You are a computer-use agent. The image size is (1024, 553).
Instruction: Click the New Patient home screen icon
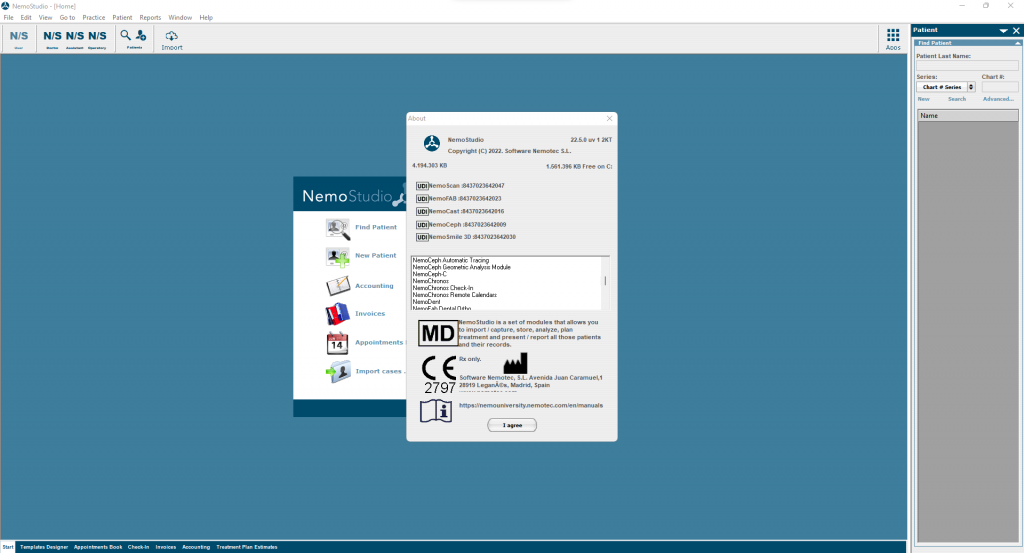tap(338, 256)
